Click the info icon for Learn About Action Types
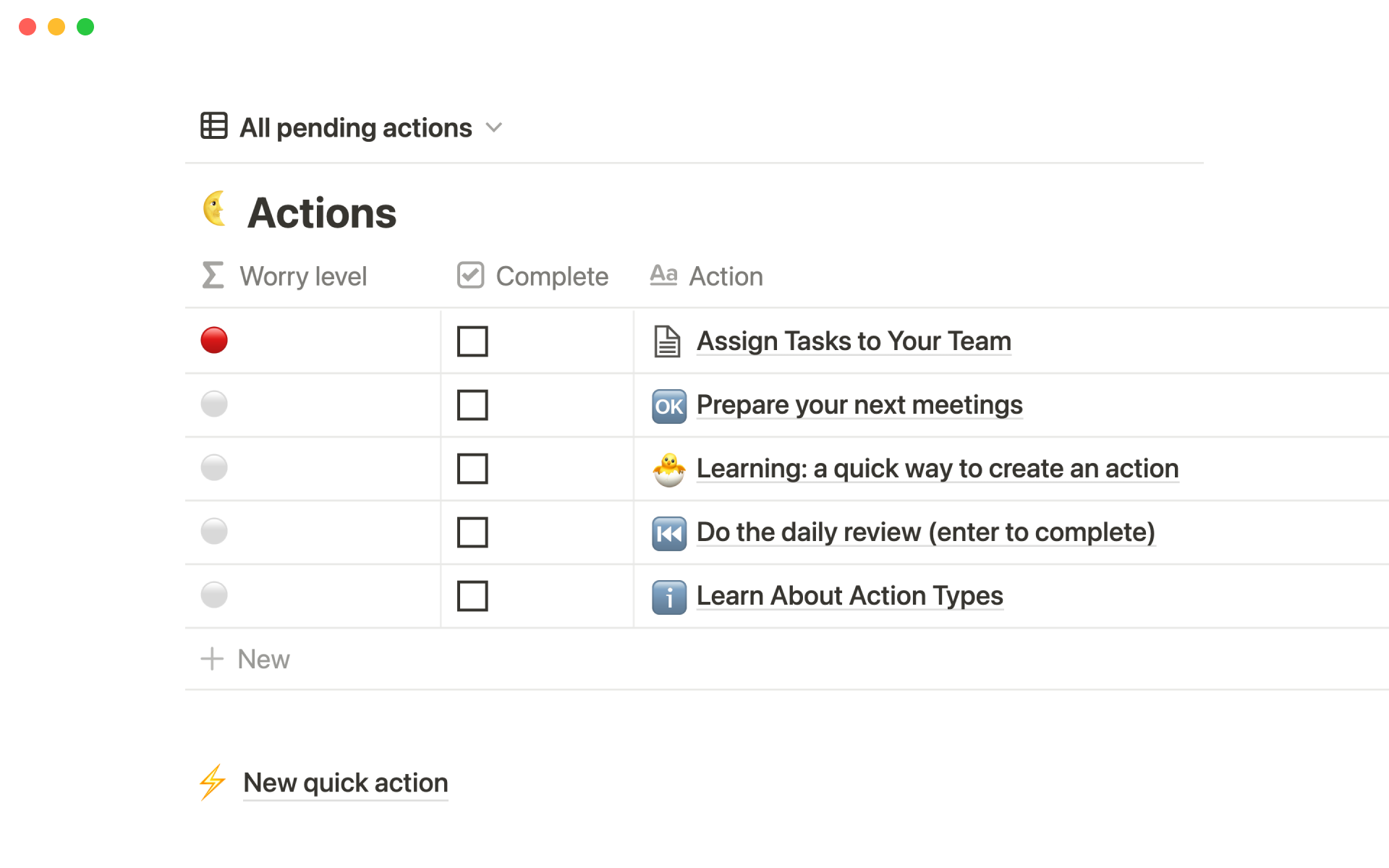 coord(669,597)
